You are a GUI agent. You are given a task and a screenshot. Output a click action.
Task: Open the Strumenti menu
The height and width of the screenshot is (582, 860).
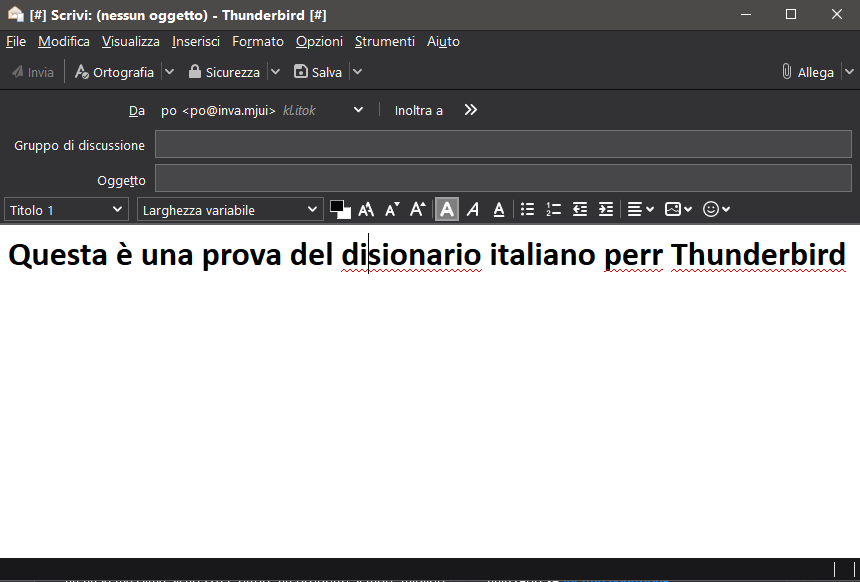[x=384, y=42]
